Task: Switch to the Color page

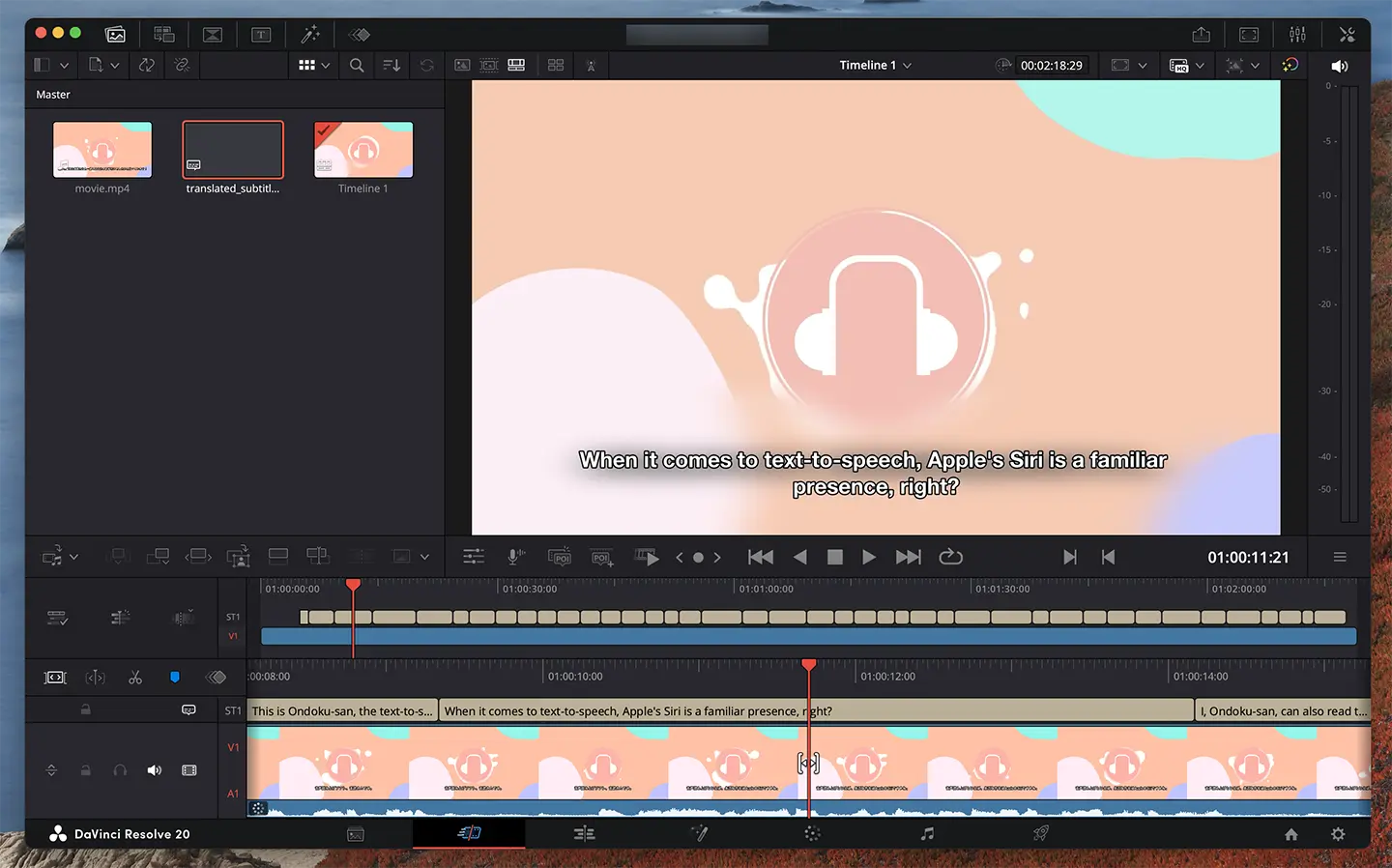Action: click(812, 833)
